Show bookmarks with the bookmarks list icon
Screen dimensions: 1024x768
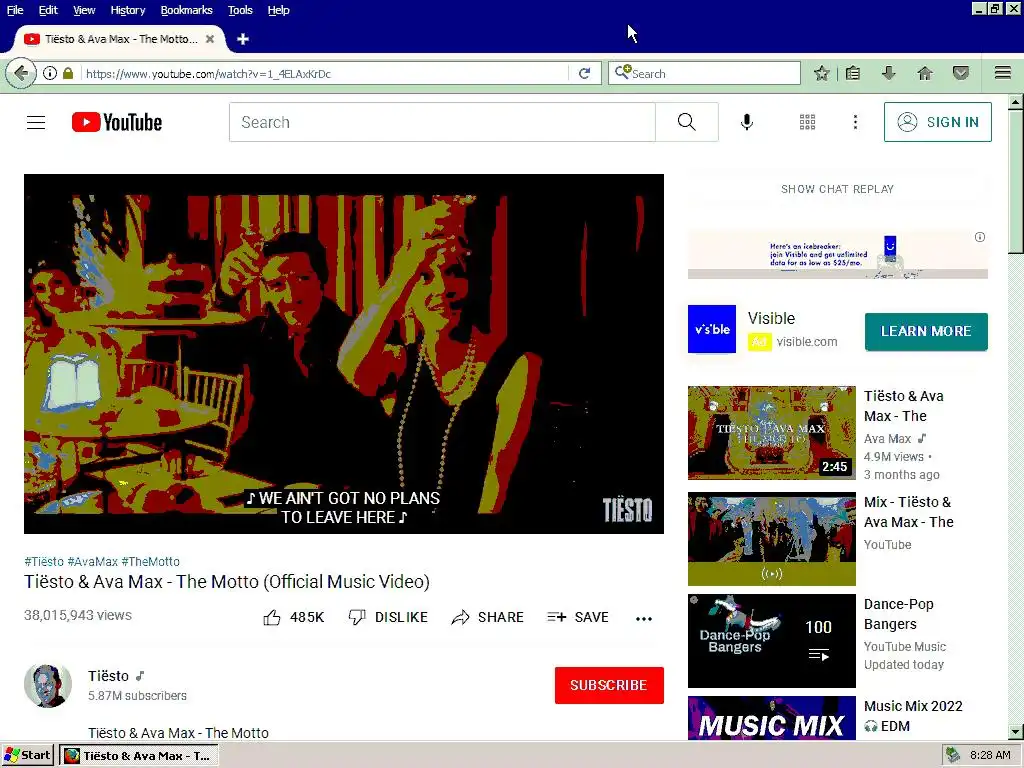pos(853,73)
